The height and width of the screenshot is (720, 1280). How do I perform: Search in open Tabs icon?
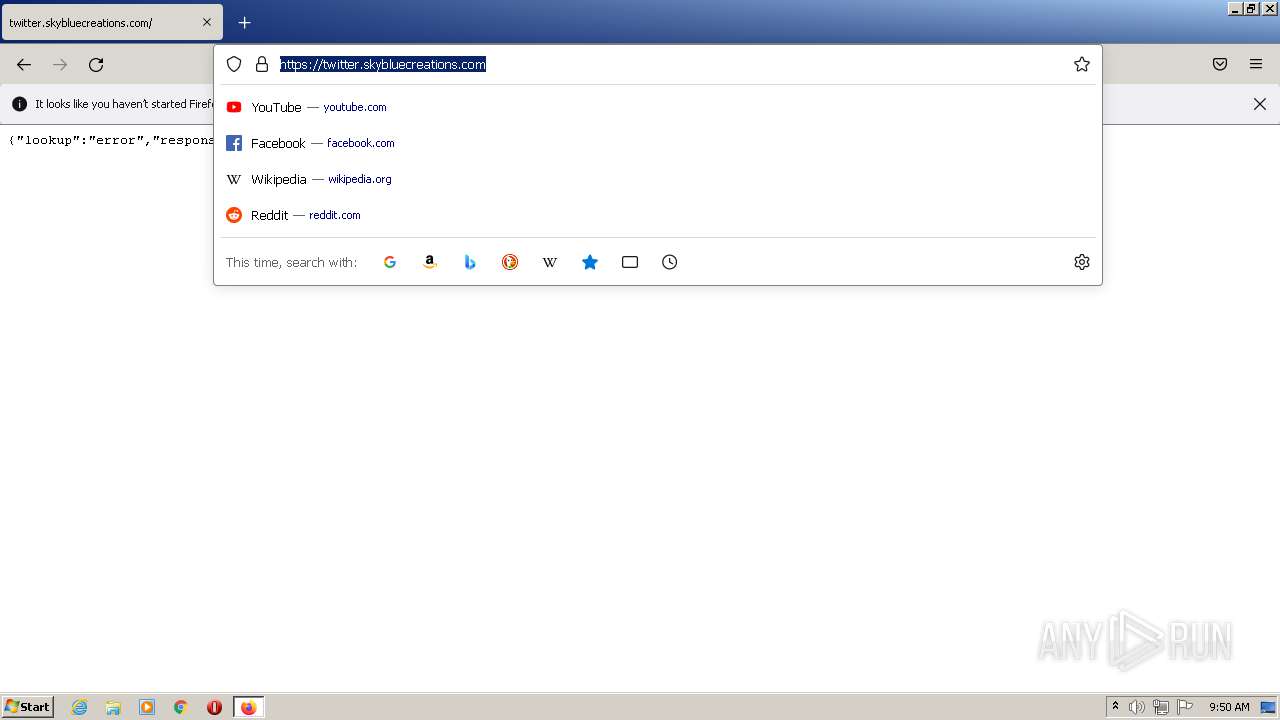pos(630,262)
